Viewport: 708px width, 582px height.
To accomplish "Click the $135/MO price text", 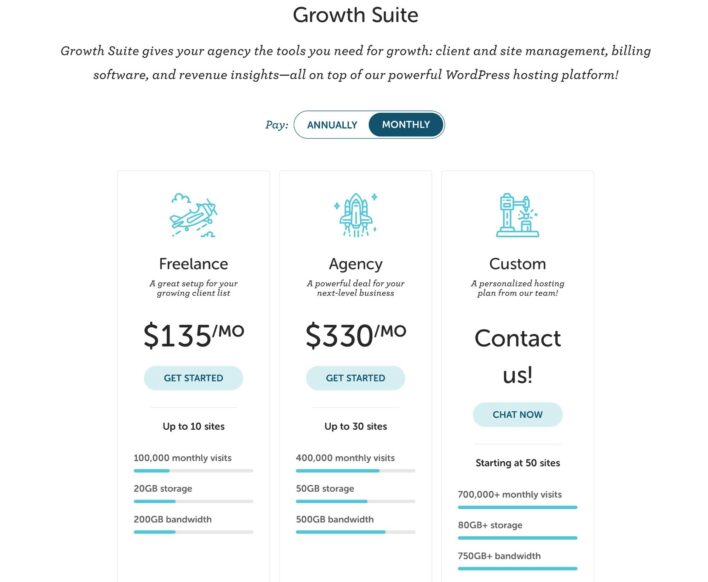I will click(x=193, y=335).
